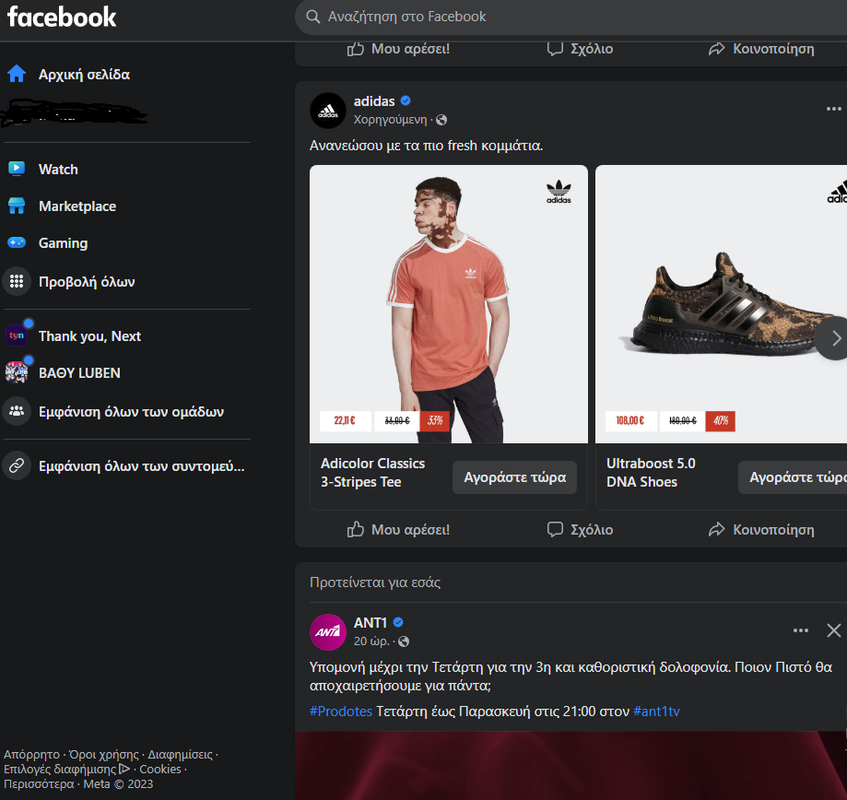Viewport: 847px width, 800px height.
Task: Open the #ant1tv hashtag
Action: [x=656, y=711]
